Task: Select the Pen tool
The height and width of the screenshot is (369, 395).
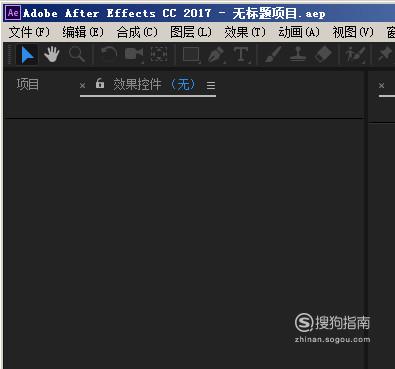Action: click(216, 55)
